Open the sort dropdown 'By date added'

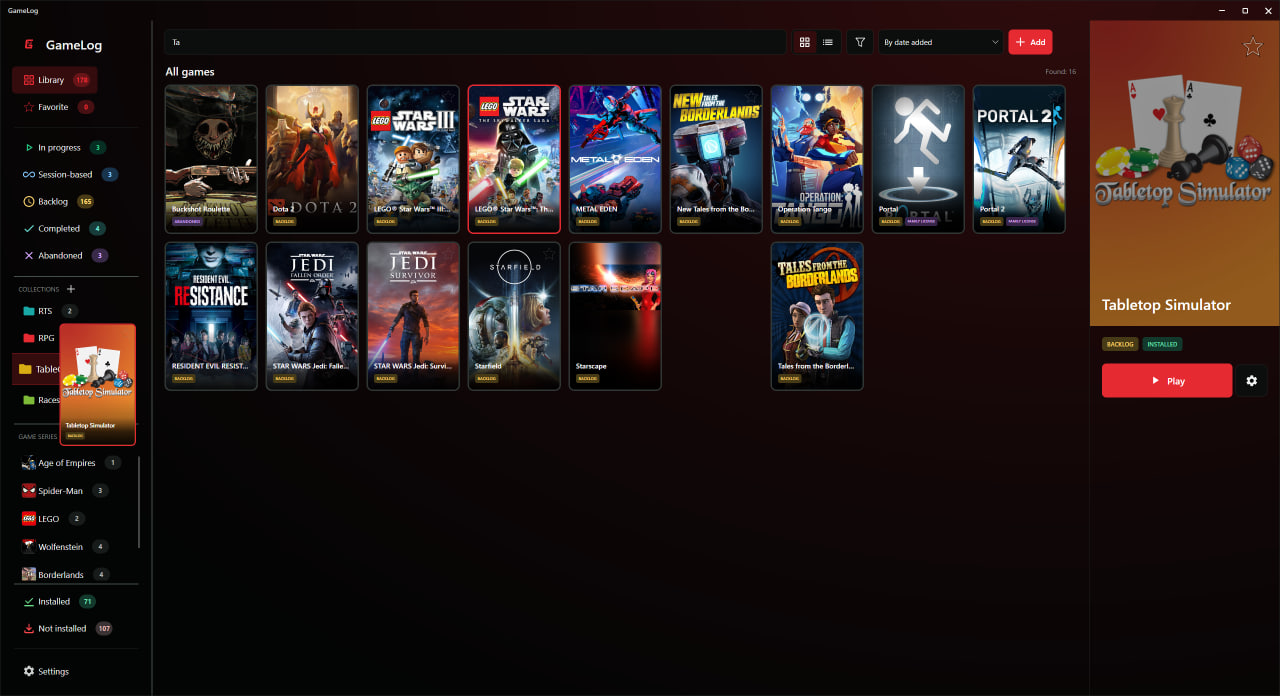[940, 42]
